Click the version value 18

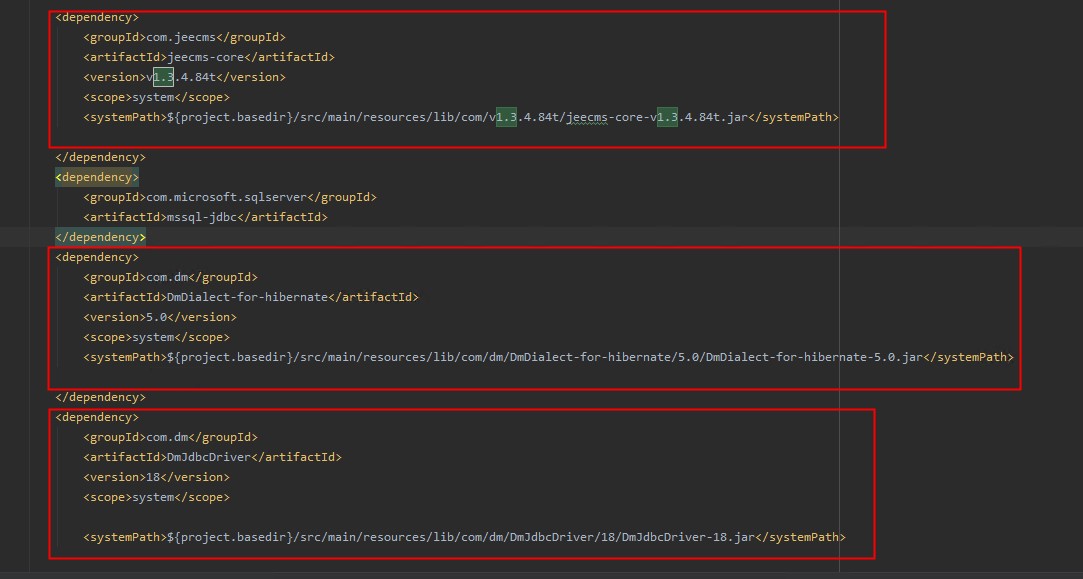click(x=154, y=477)
